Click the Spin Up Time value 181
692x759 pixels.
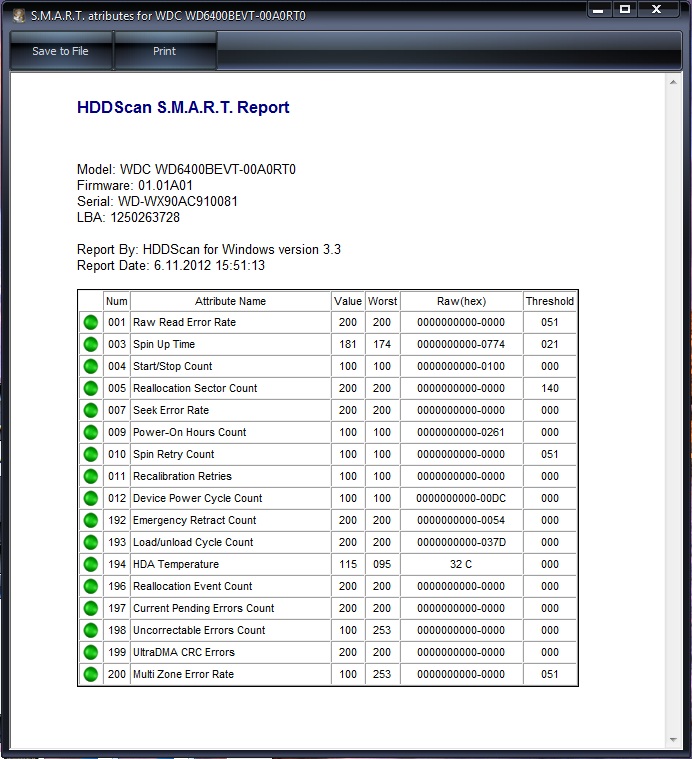[347, 344]
